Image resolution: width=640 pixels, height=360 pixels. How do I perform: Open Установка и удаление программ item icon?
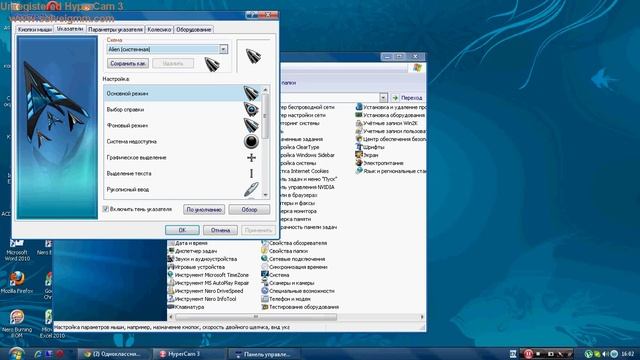(x=359, y=107)
